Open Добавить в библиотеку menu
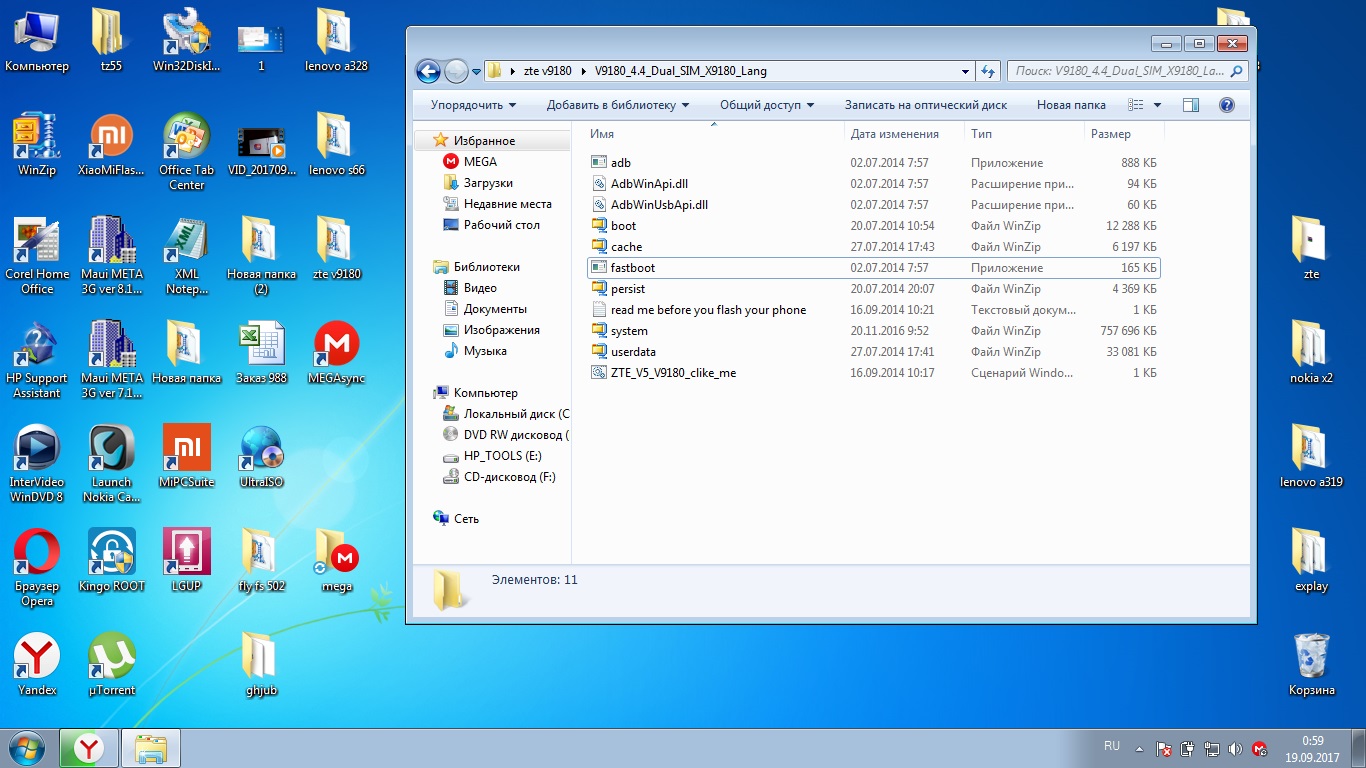Image resolution: width=1366 pixels, height=768 pixels. [617, 105]
